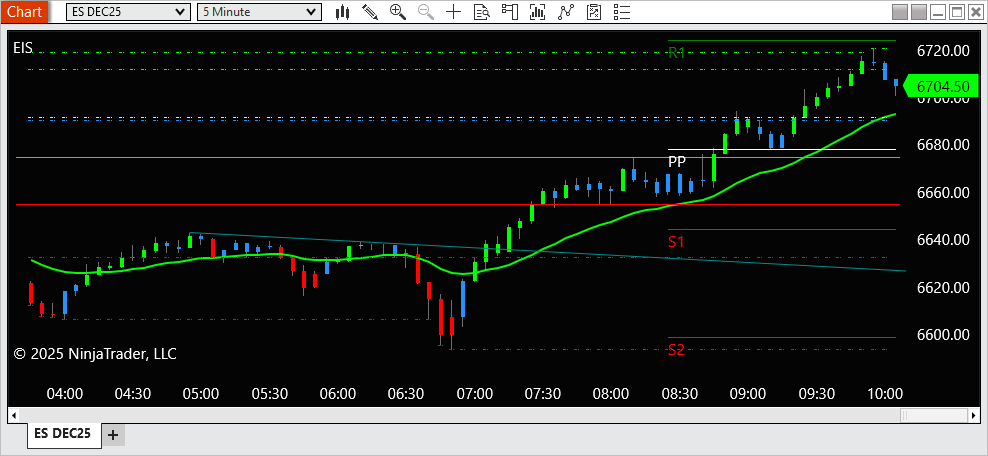The height and width of the screenshot is (456, 988).
Task: Click the 6720.00 price axis value
Action: click(x=943, y=50)
